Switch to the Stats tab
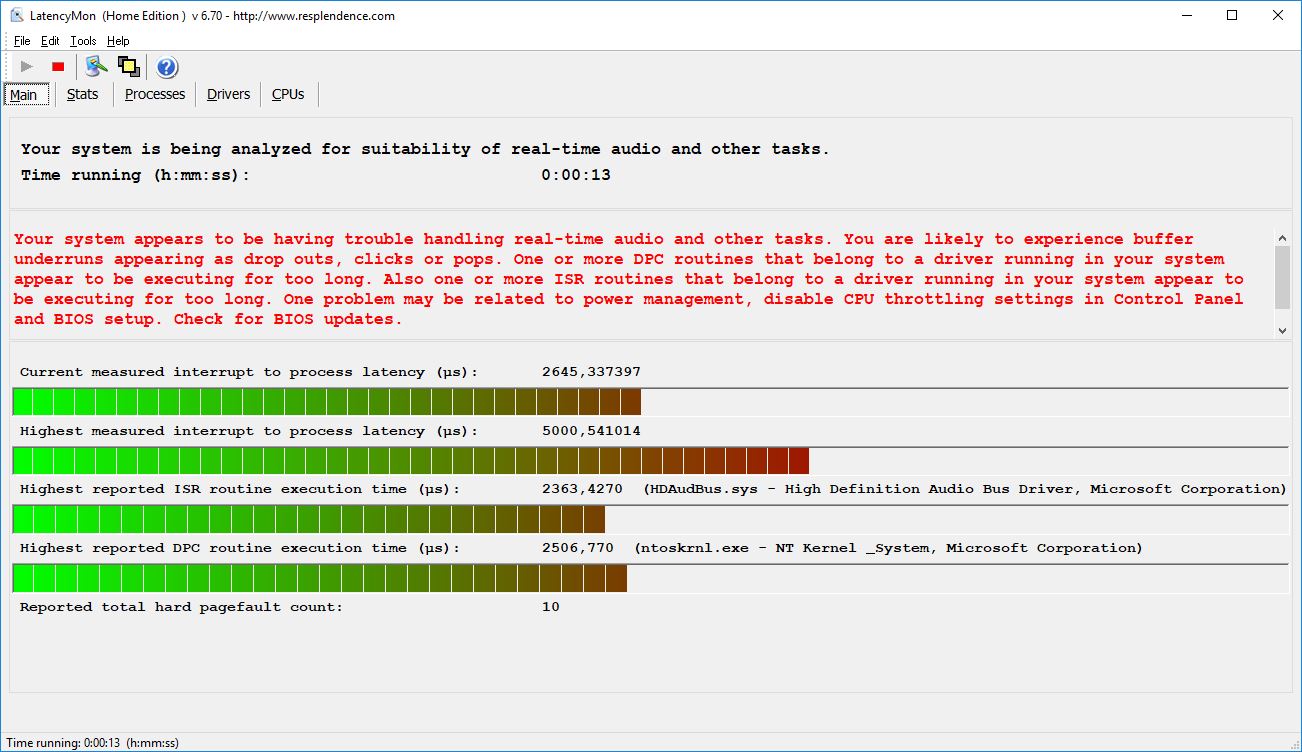The height and width of the screenshot is (752, 1302). (x=83, y=94)
